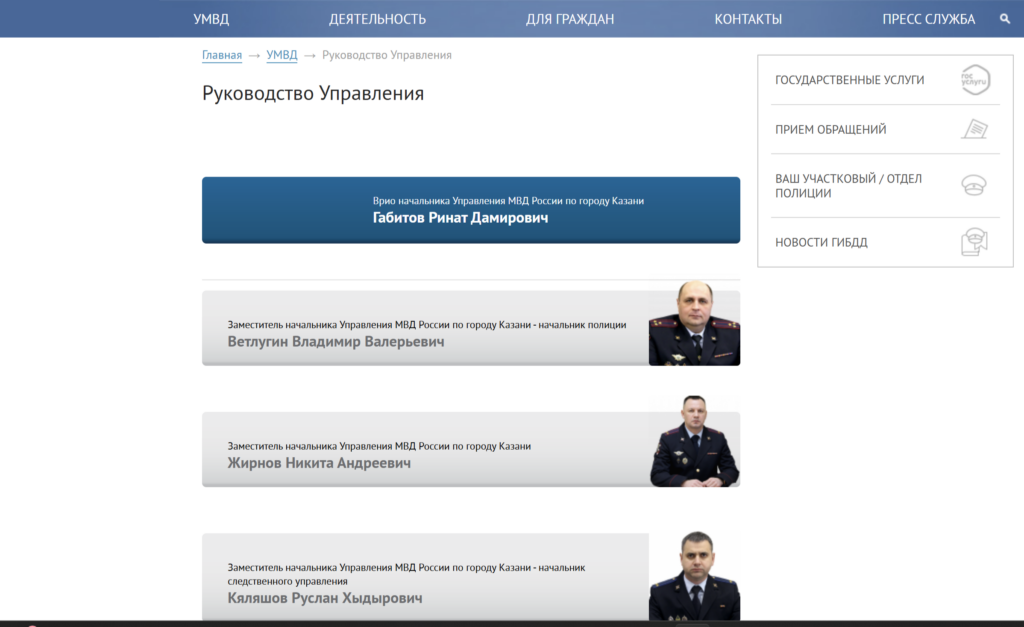Click the search magnifier icon in the header
Viewport: 1024px width, 627px height.
pos(1004,19)
